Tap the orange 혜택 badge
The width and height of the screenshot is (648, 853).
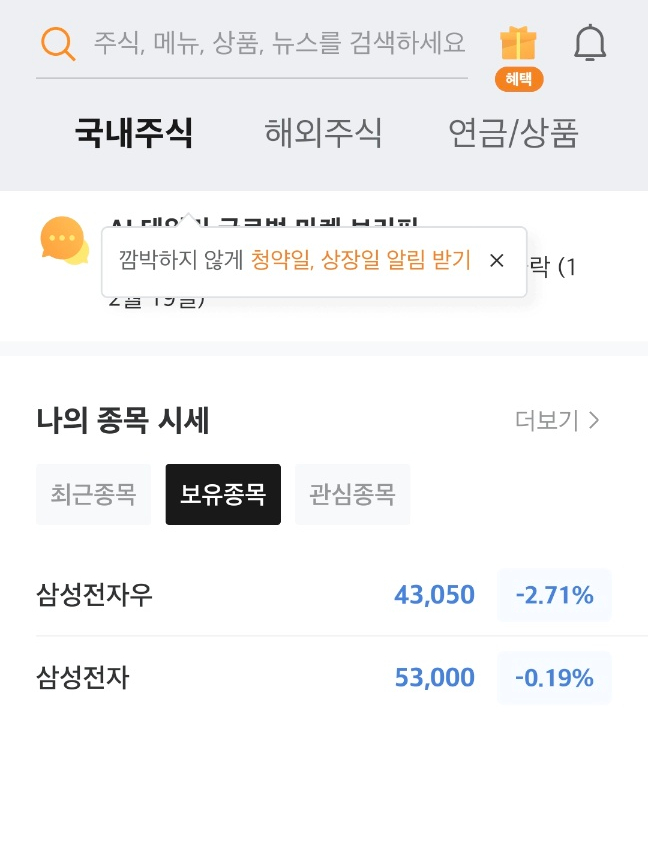(519, 80)
